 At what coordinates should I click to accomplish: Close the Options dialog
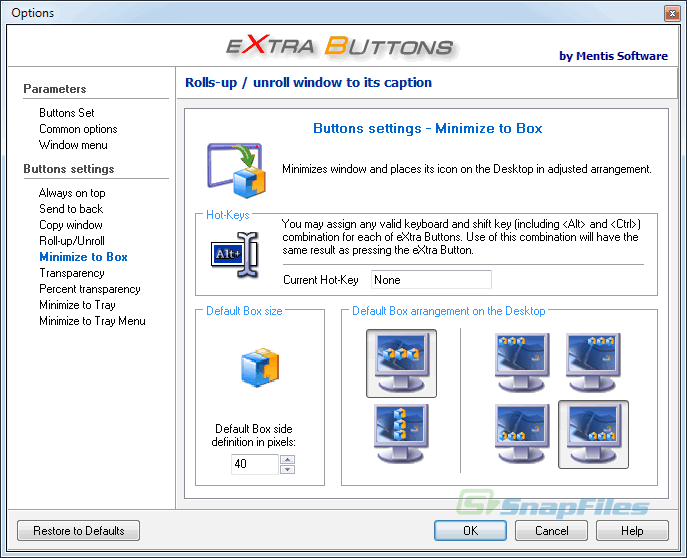(x=672, y=13)
